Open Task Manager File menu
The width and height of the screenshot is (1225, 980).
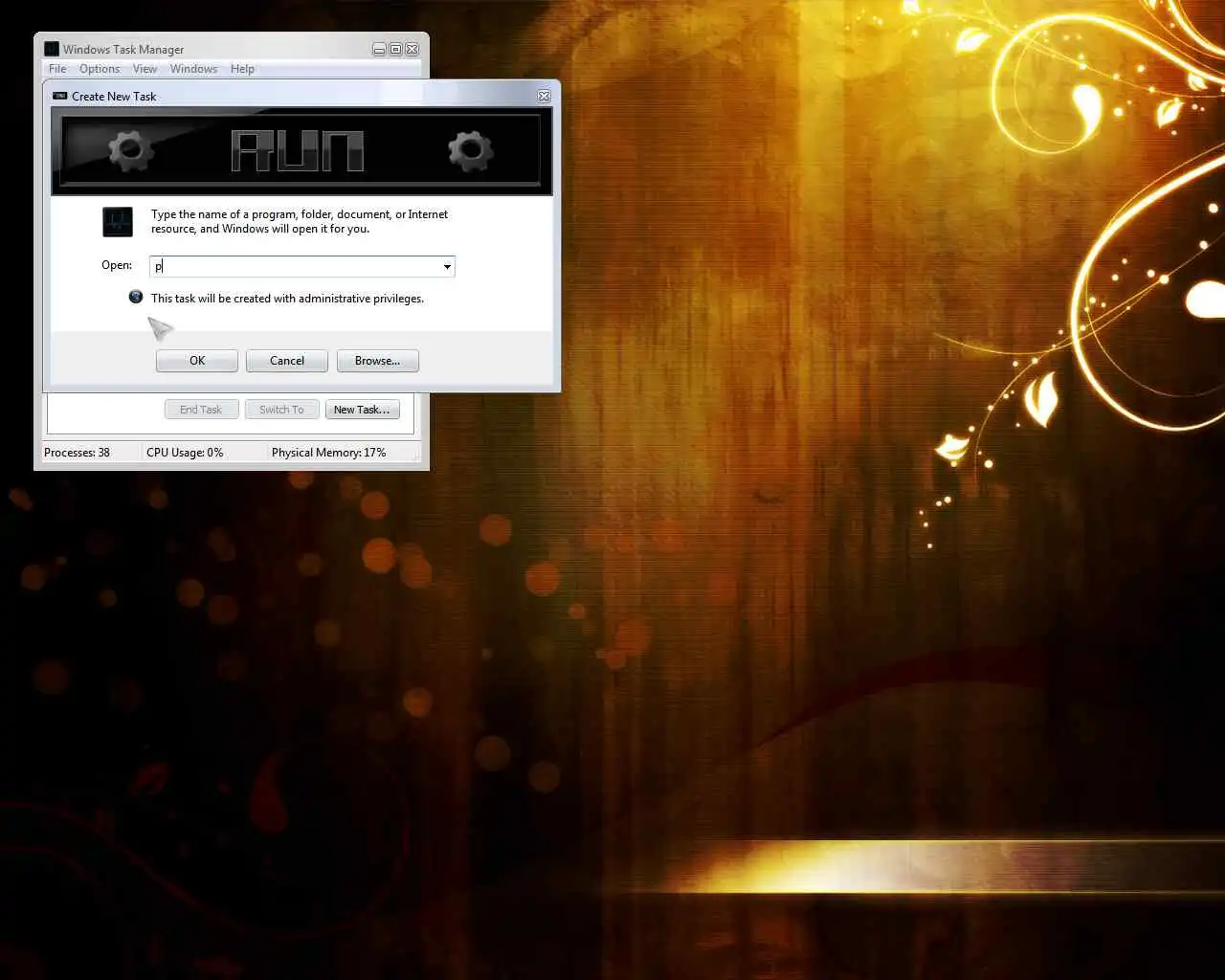tap(58, 69)
